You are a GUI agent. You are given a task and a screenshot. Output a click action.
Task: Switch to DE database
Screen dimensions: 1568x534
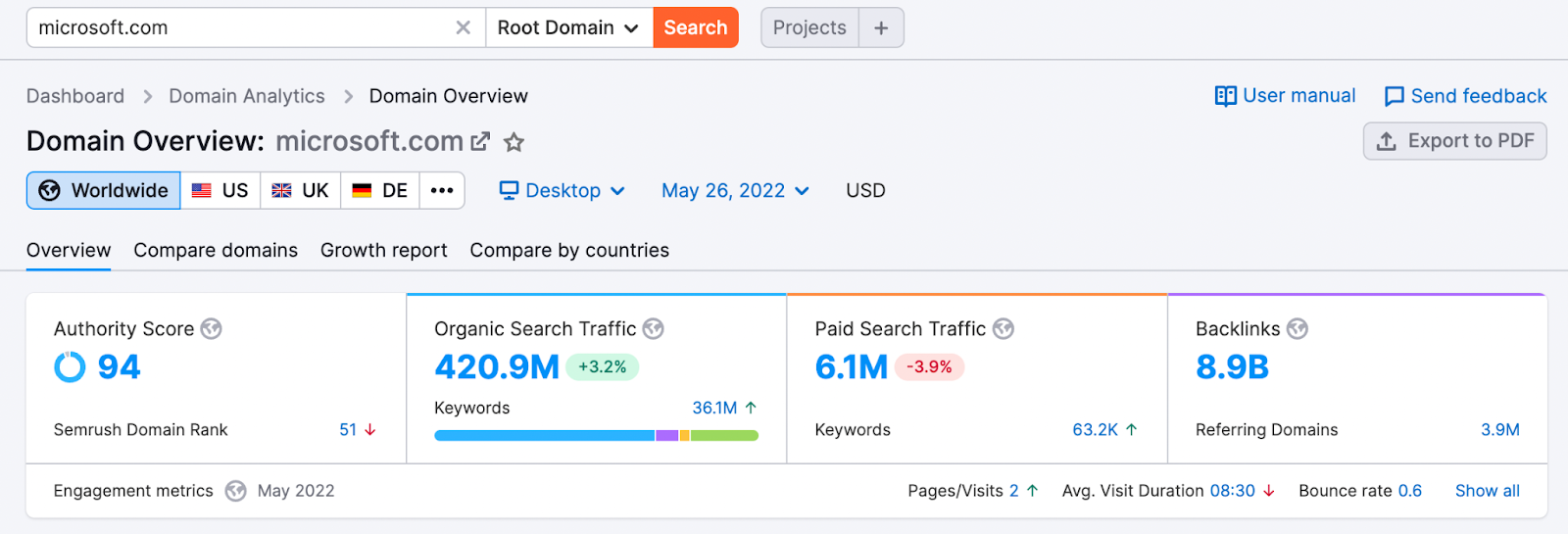pyautogui.click(x=380, y=190)
